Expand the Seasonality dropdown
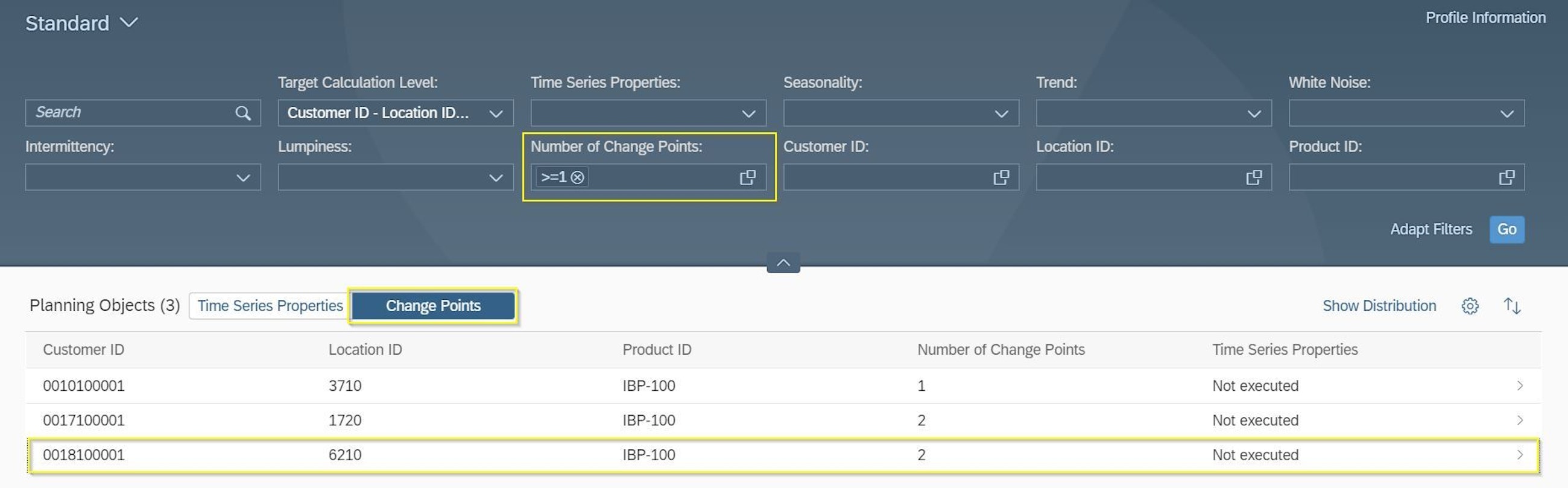Viewport: 1568px width, 488px height. 1001,114
